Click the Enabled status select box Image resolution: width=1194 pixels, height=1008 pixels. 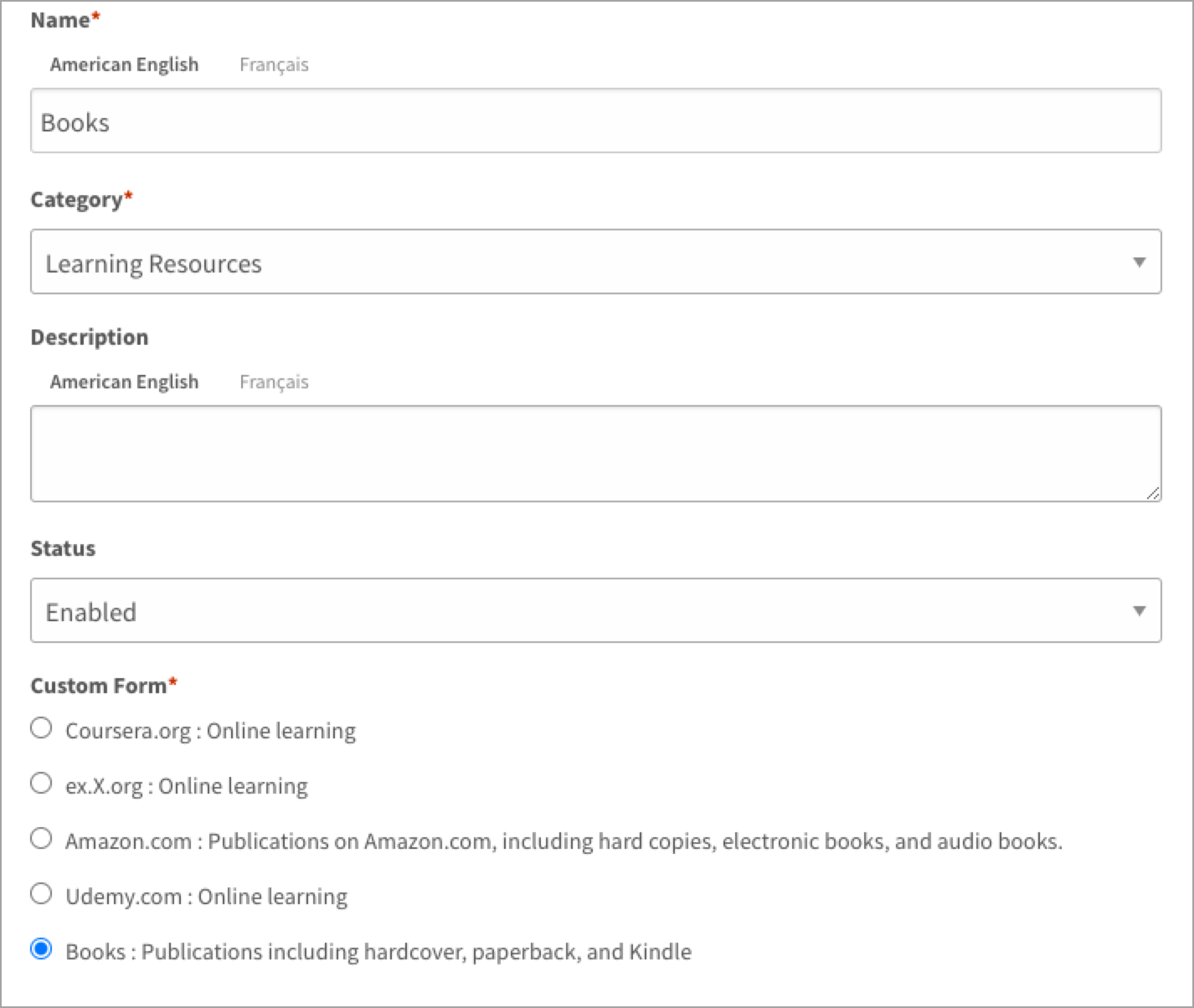tap(595, 610)
